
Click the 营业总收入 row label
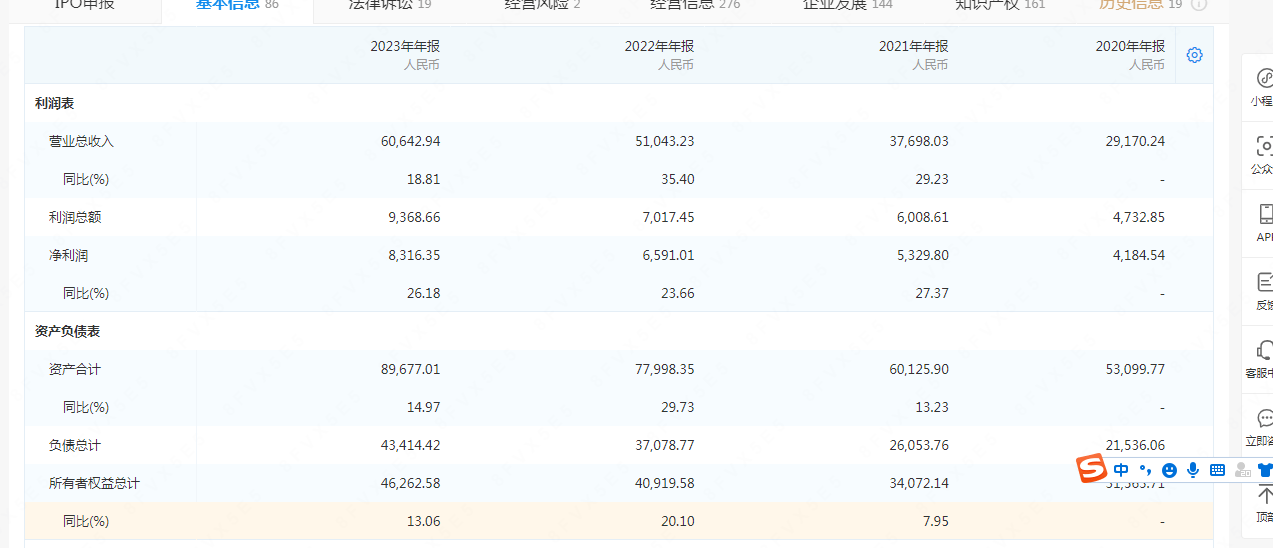[x=82, y=141]
